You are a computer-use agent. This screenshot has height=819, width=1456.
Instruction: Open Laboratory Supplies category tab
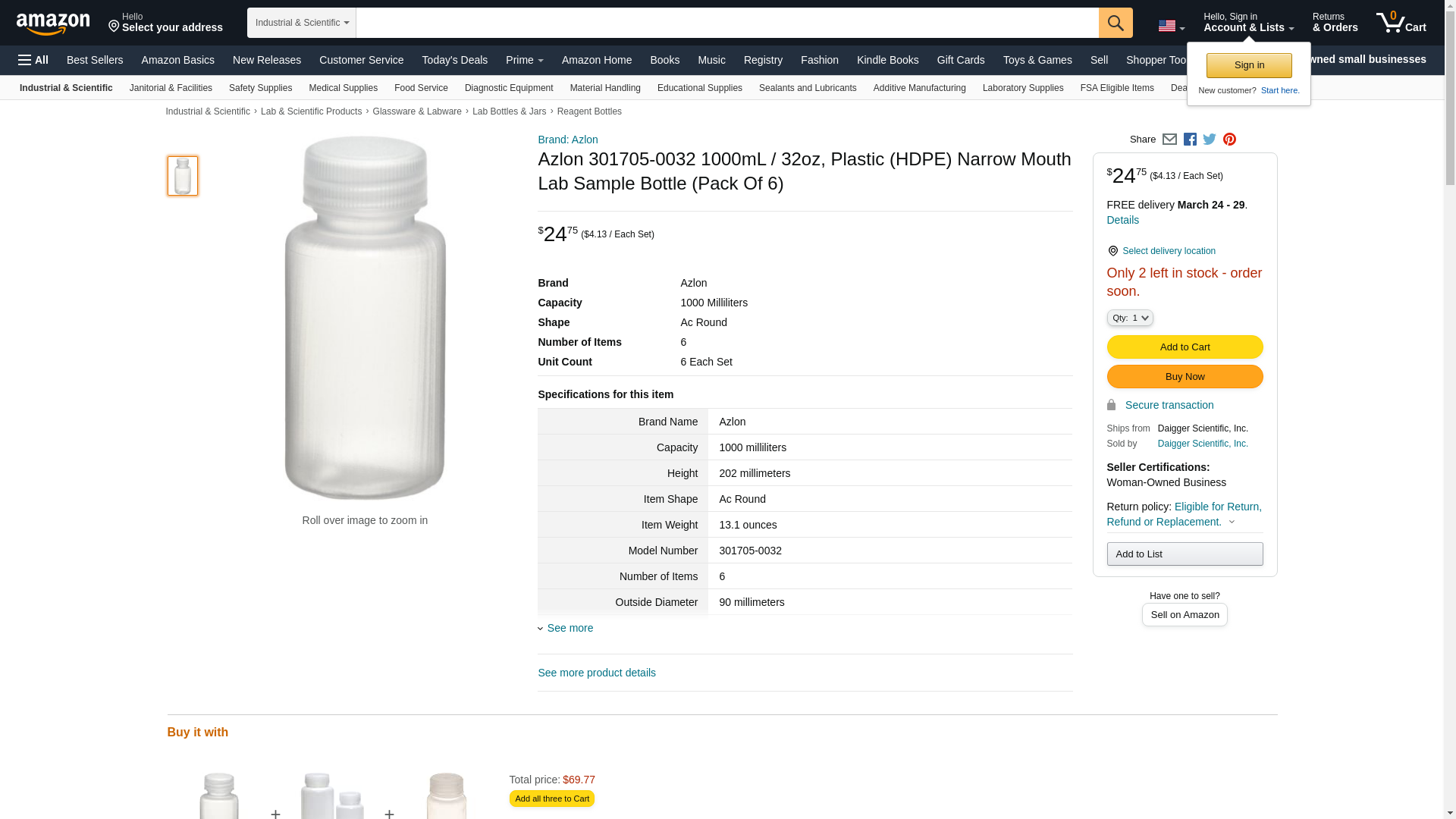pos(1022,88)
